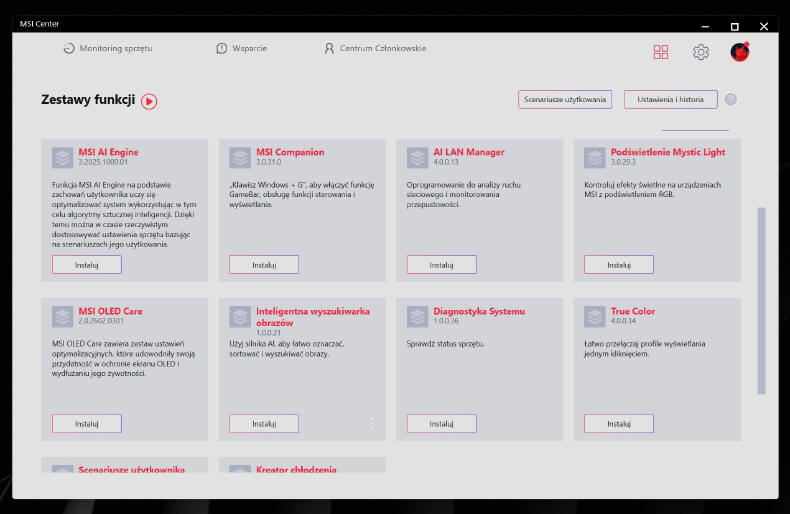Open settings gear icon in header
The image size is (790, 514).
coord(701,52)
